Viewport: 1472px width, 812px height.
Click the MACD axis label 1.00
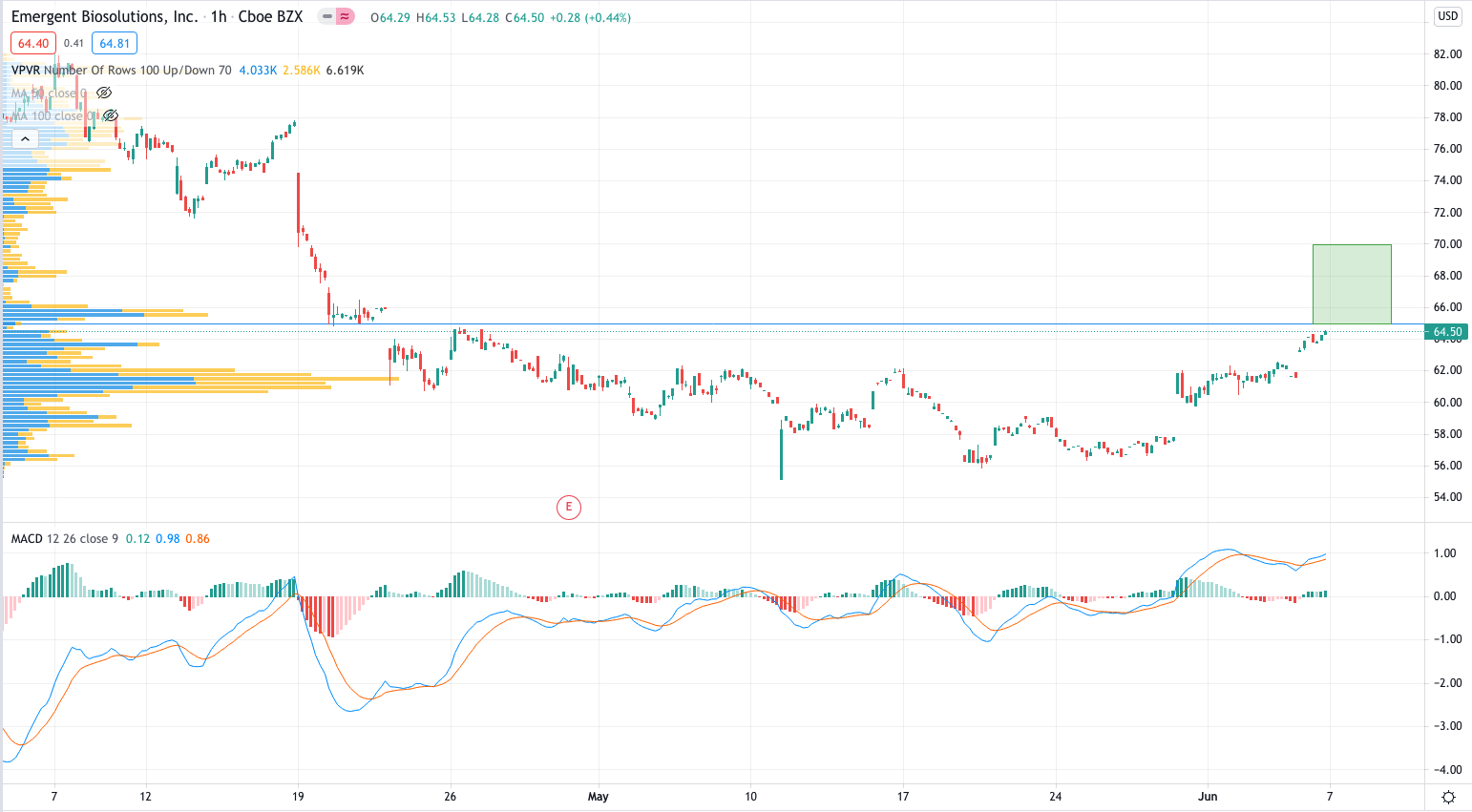(1445, 553)
